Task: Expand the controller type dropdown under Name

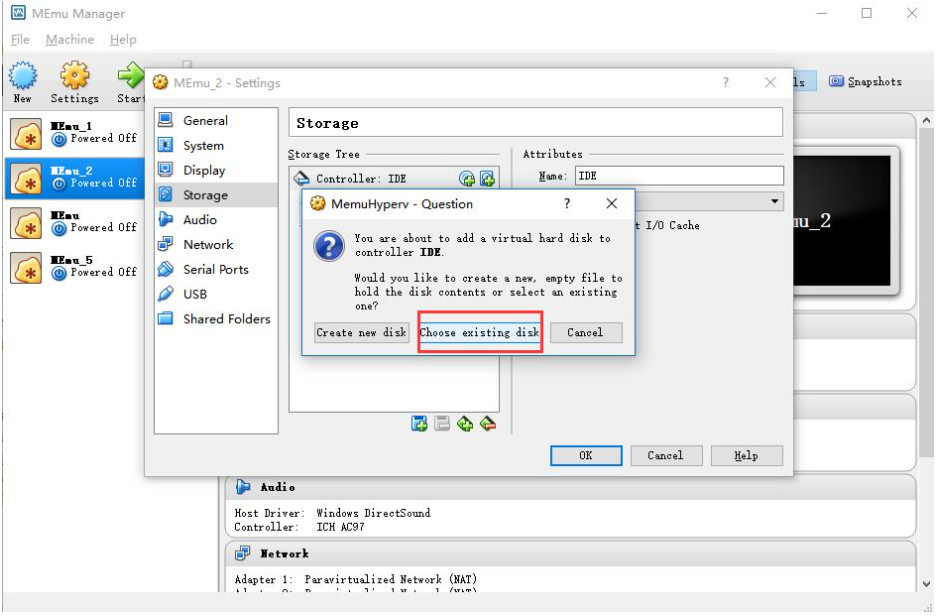Action: point(776,202)
